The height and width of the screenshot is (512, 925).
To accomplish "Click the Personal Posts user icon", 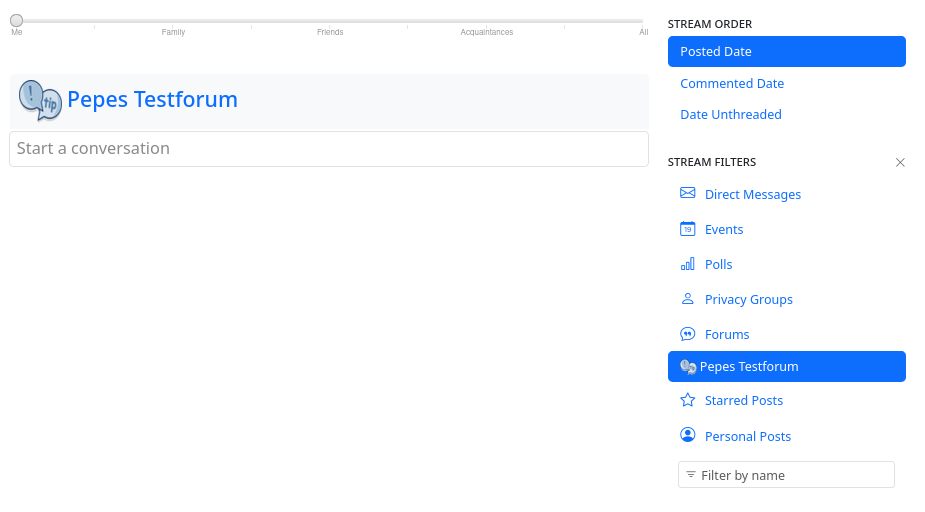I will (687, 435).
